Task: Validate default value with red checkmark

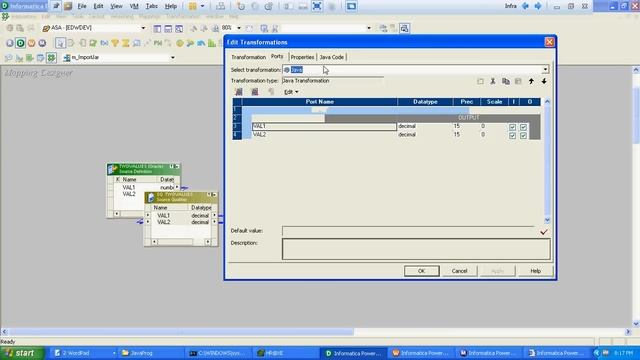Action: [x=544, y=232]
